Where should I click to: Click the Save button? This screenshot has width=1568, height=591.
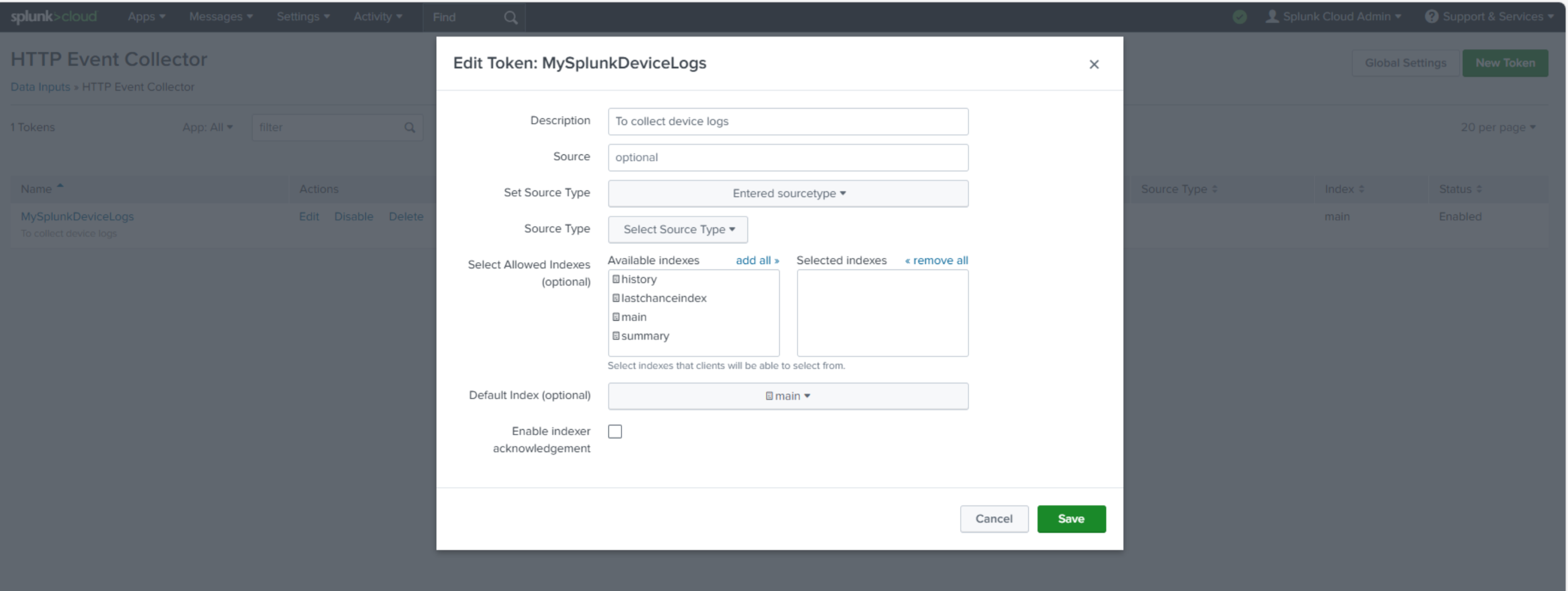[x=1071, y=519]
